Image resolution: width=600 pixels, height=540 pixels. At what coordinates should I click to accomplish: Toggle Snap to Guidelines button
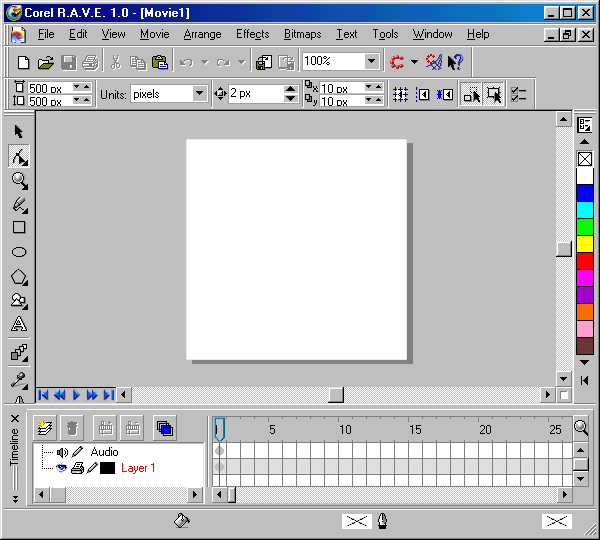coord(422,94)
